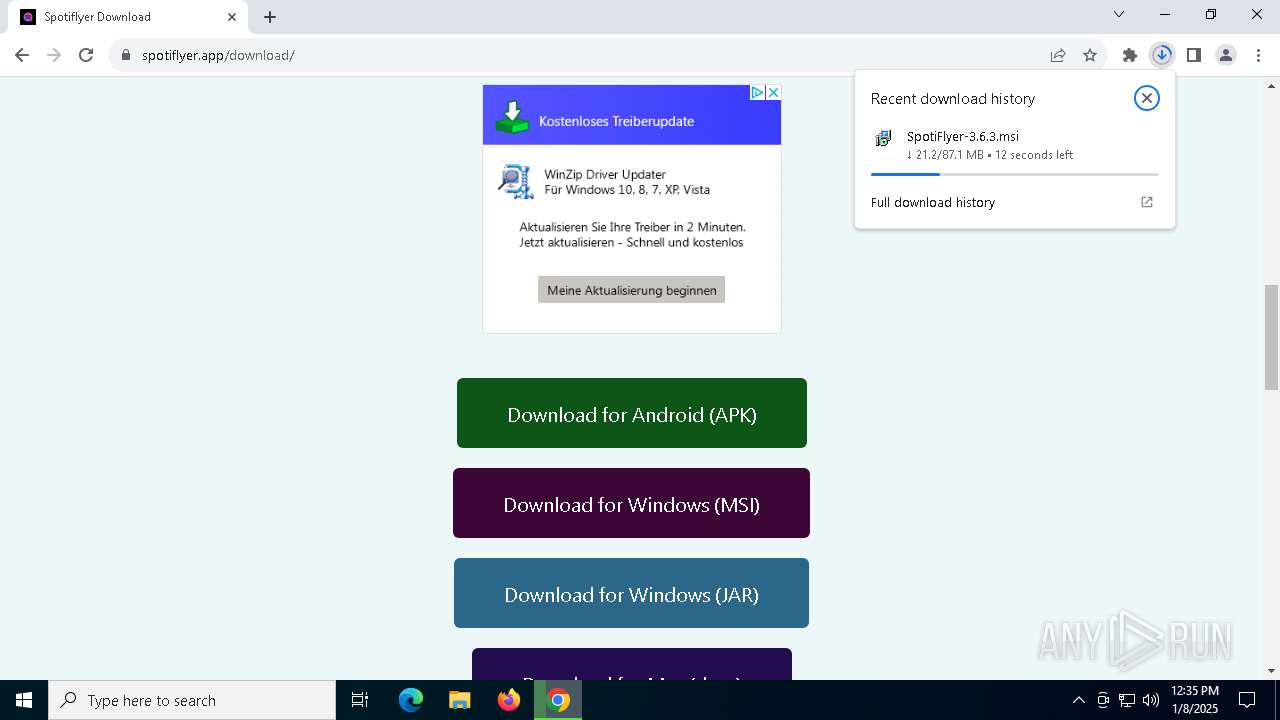Open the tab search chevron

1119,14
